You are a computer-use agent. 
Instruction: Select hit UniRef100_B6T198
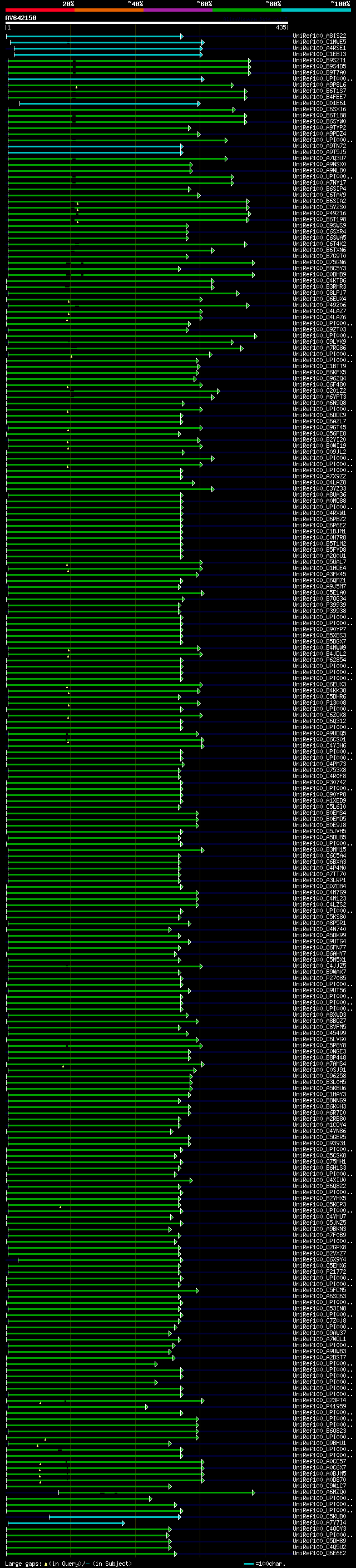pos(319,220)
